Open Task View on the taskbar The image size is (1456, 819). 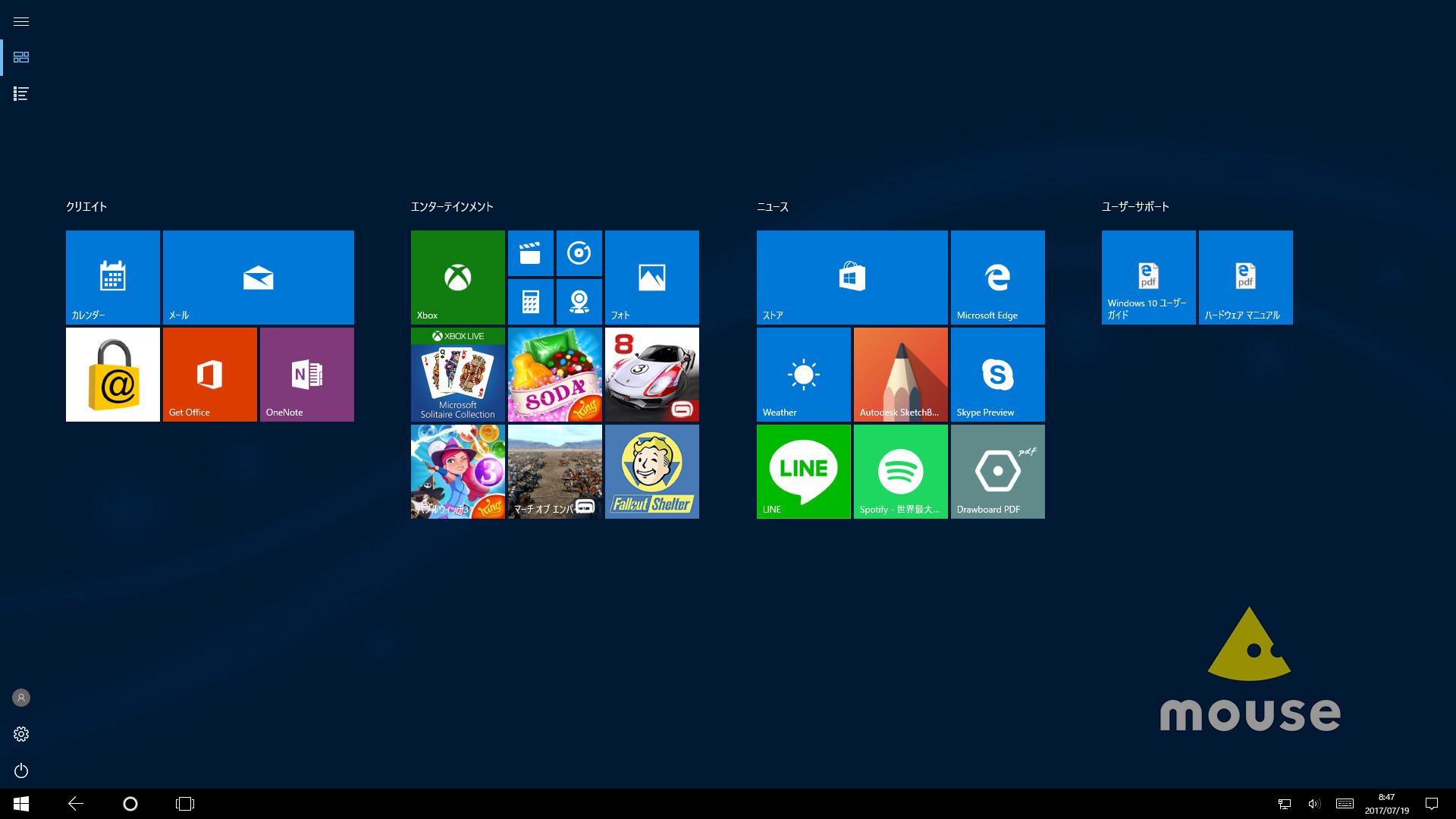click(x=184, y=803)
